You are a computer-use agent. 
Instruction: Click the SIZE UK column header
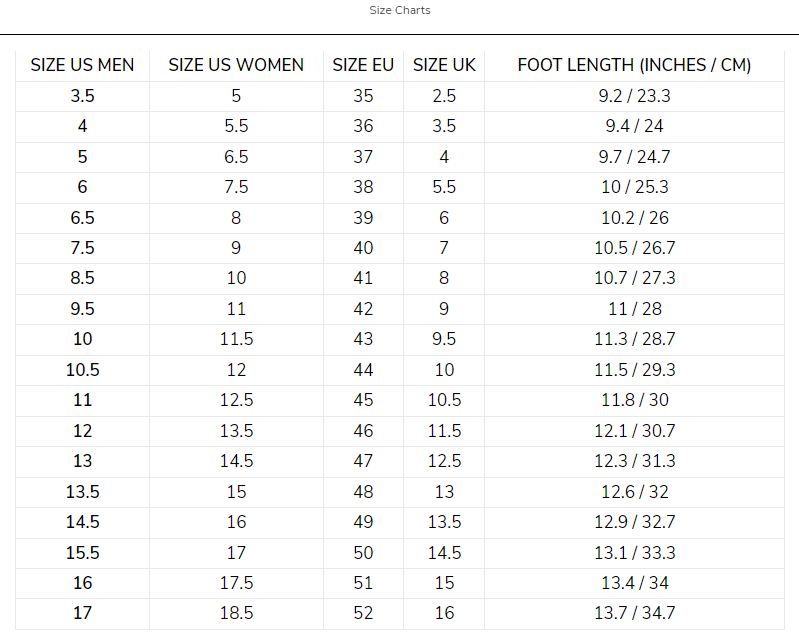pyautogui.click(x=444, y=65)
